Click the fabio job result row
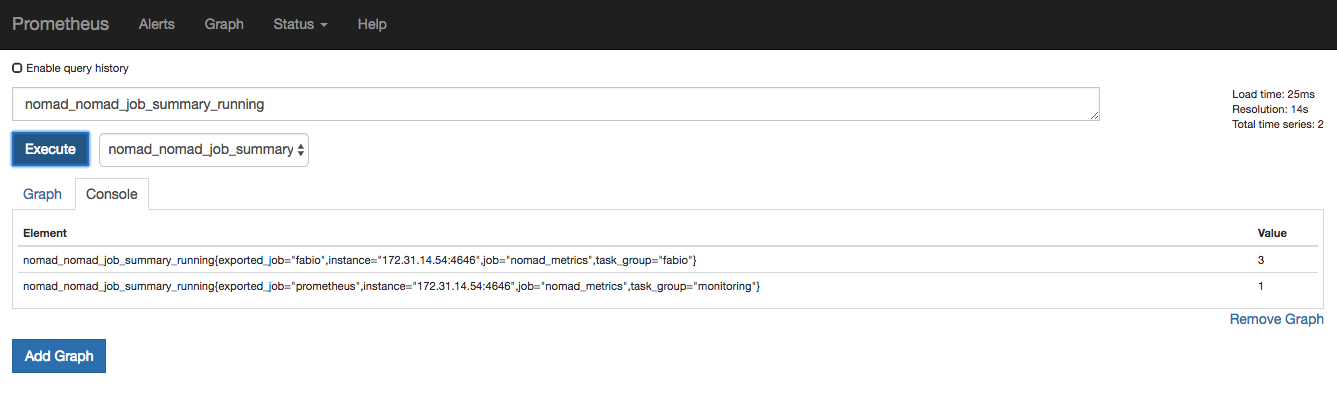 click(668, 260)
